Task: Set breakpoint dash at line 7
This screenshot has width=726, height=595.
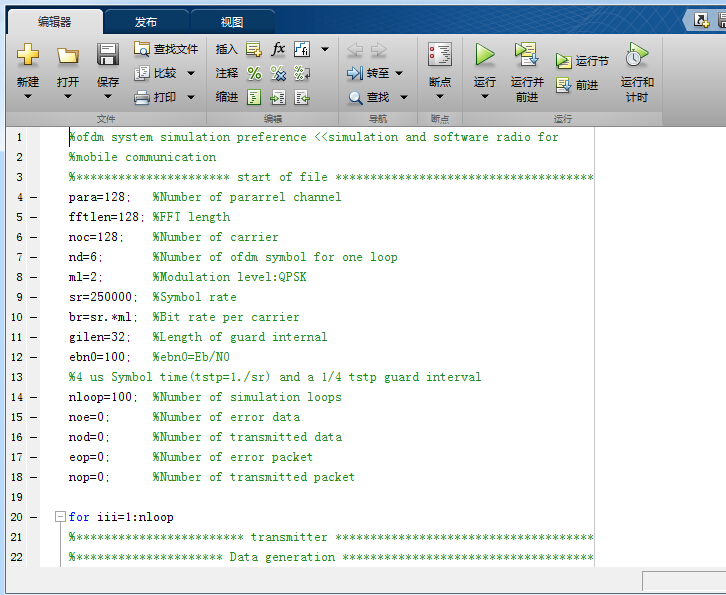Action: [34, 257]
